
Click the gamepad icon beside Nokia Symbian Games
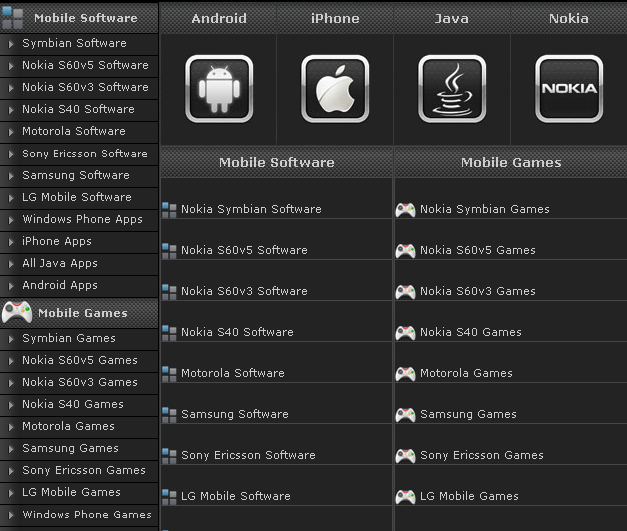(x=405, y=210)
